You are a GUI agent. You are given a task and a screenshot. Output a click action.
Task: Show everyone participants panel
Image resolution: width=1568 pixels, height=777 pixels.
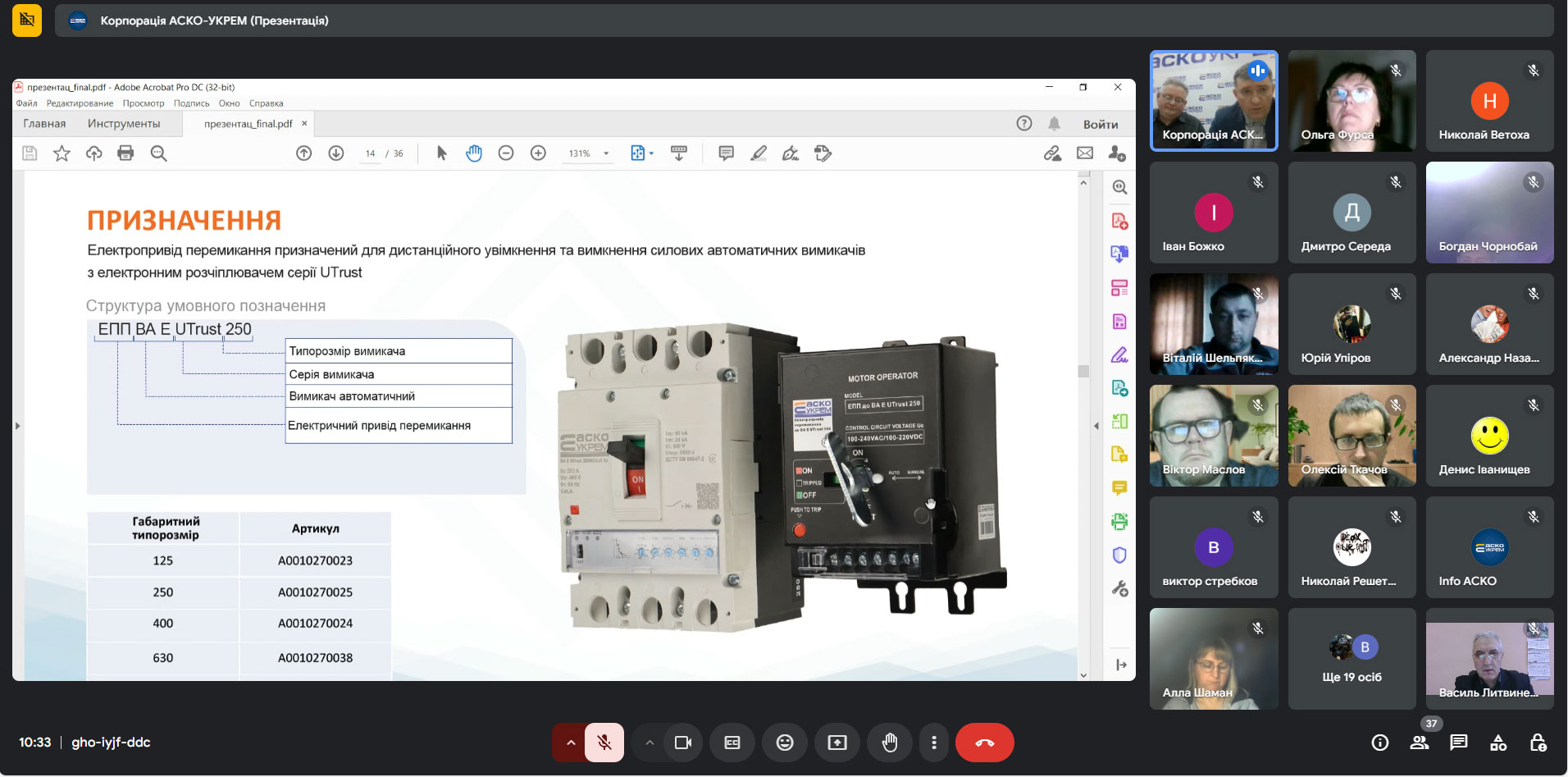pyautogui.click(x=1420, y=743)
